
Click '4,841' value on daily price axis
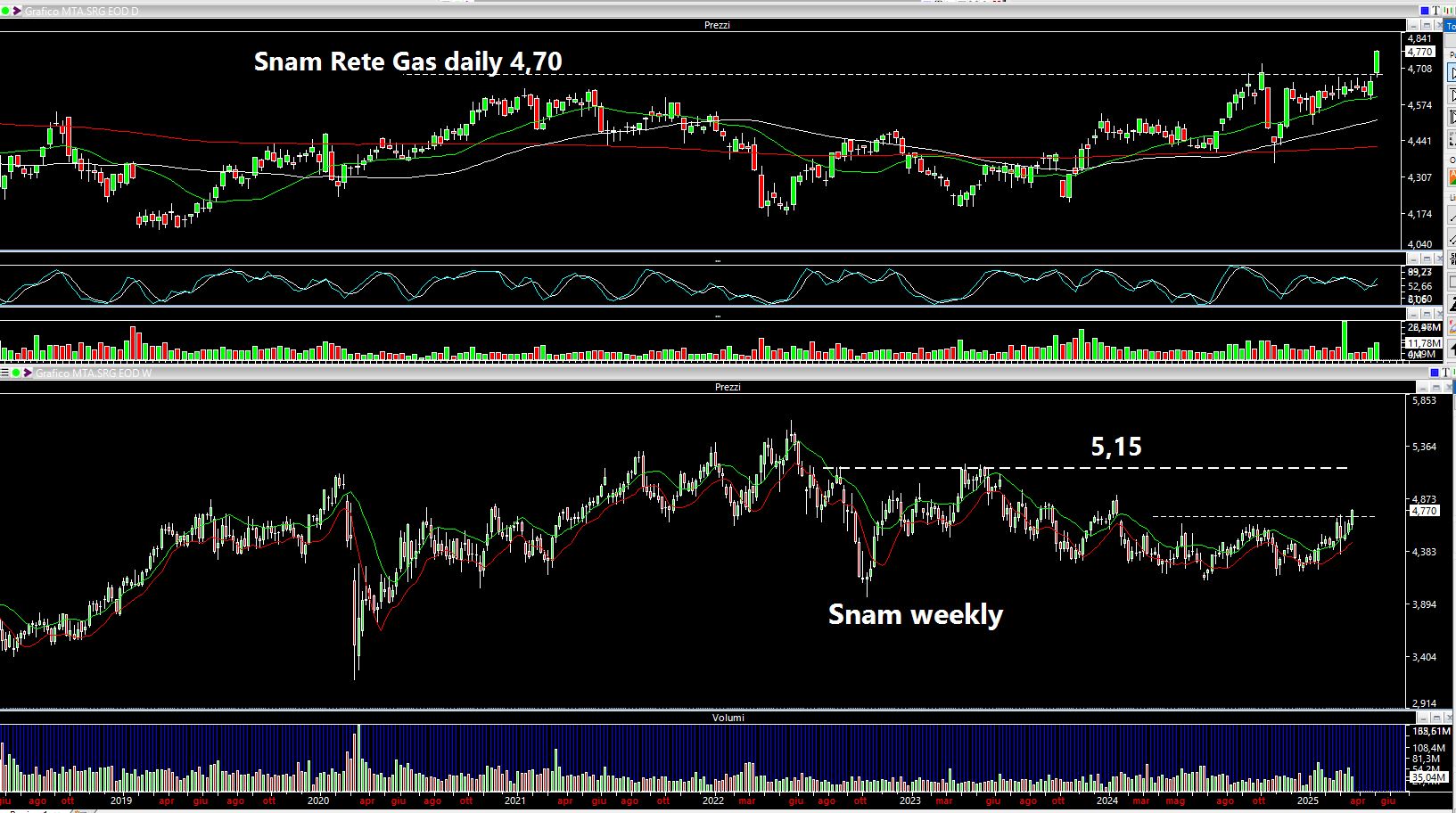(x=1419, y=38)
